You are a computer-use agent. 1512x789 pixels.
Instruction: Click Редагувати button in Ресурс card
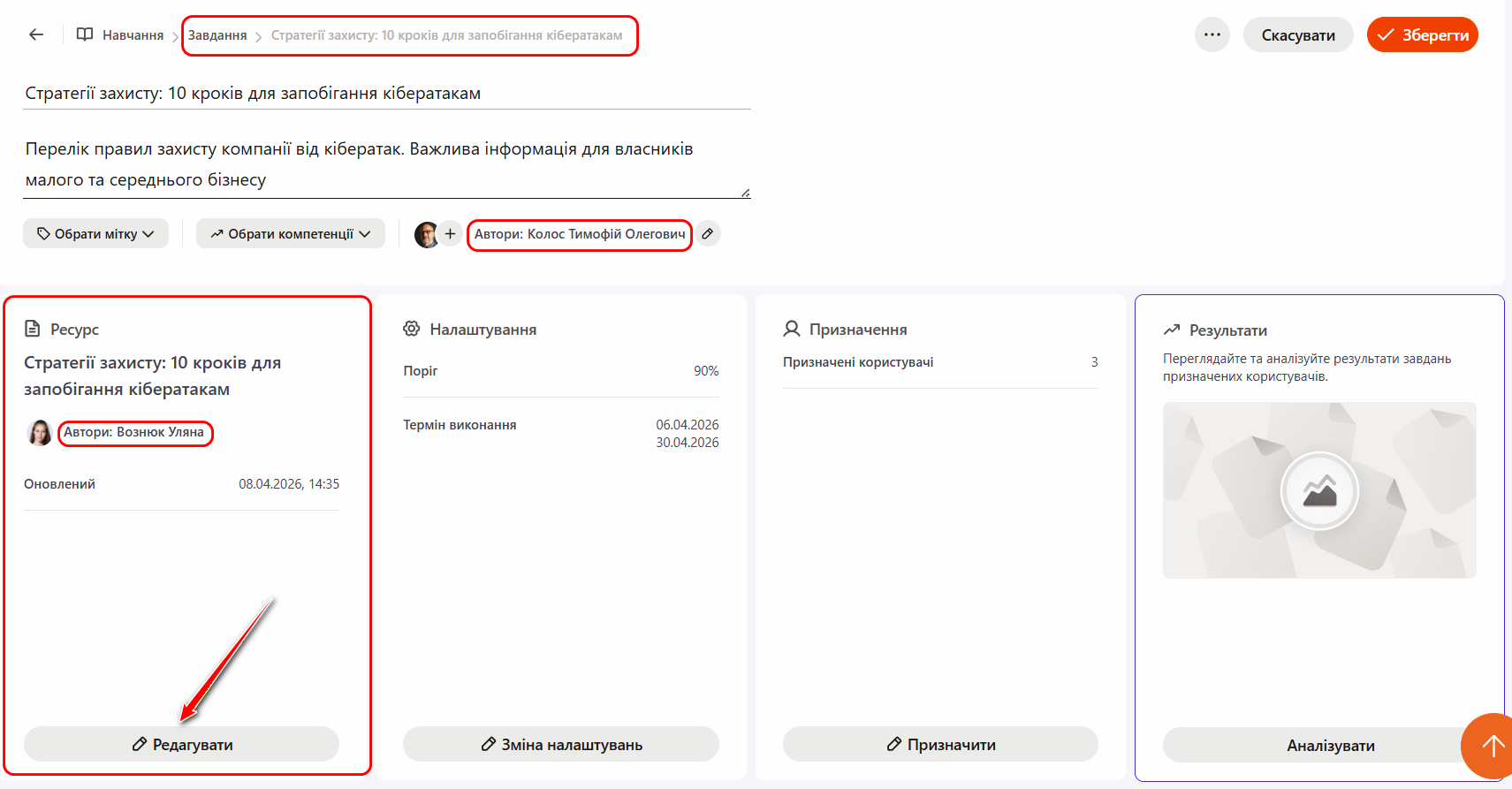pyautogui.click(x=181, y=745)
